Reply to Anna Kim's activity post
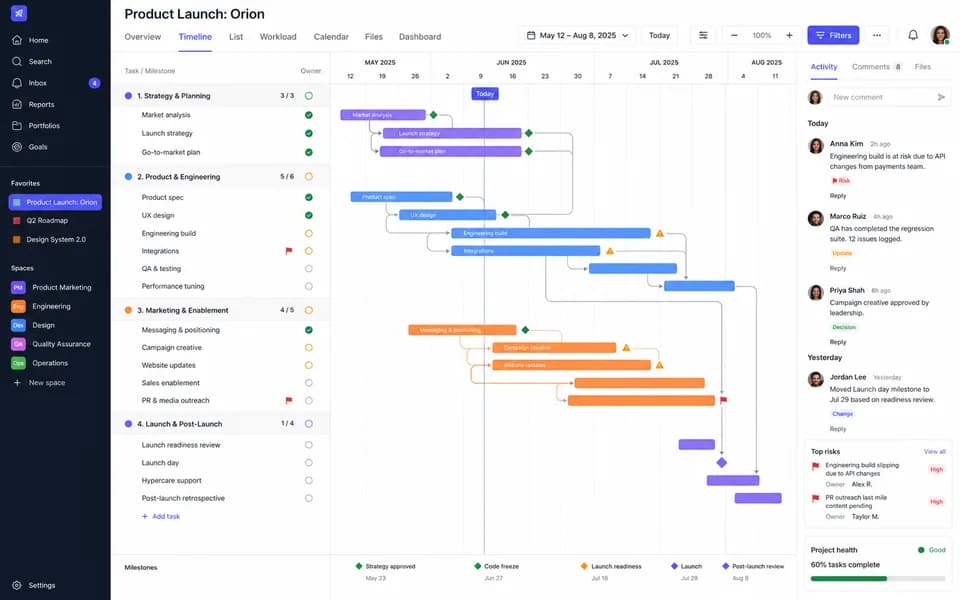Screen dimensions: 960x600 (838, 196)
